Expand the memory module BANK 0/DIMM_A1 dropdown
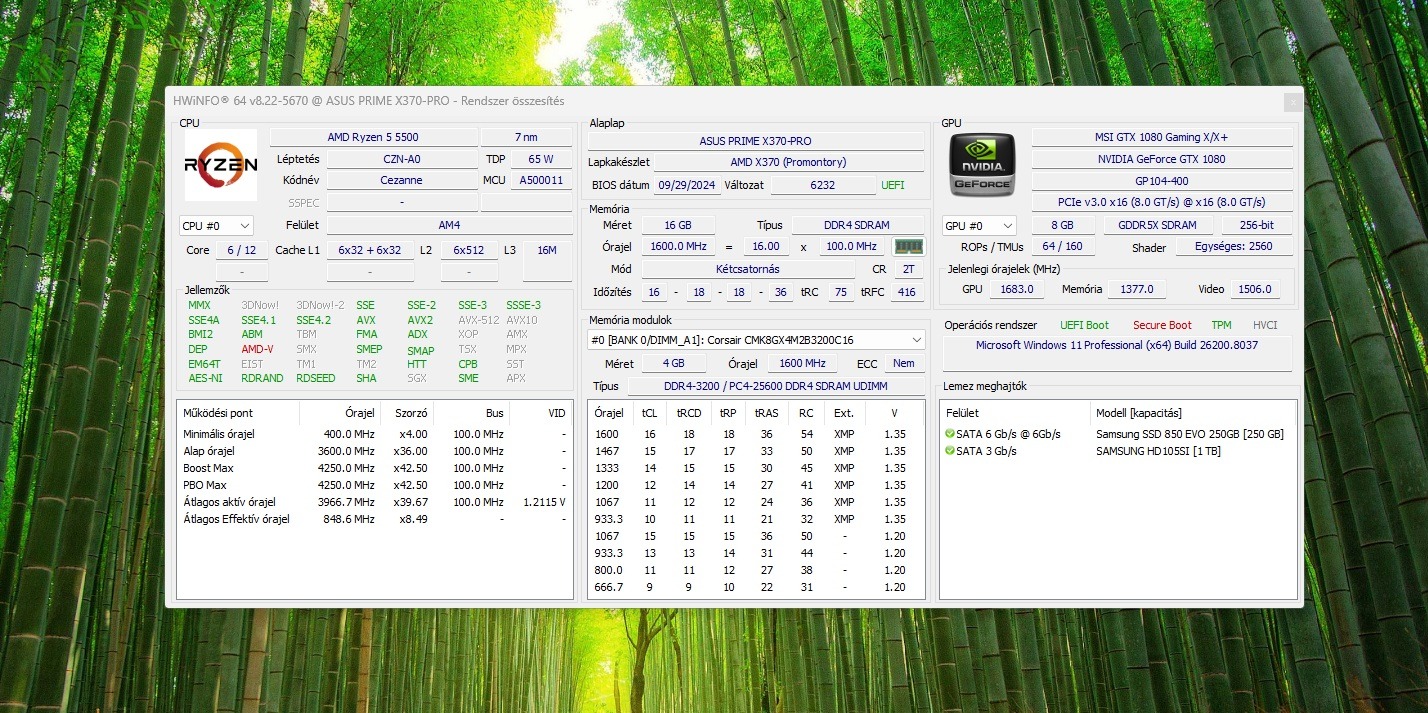 tap(756, 340)
